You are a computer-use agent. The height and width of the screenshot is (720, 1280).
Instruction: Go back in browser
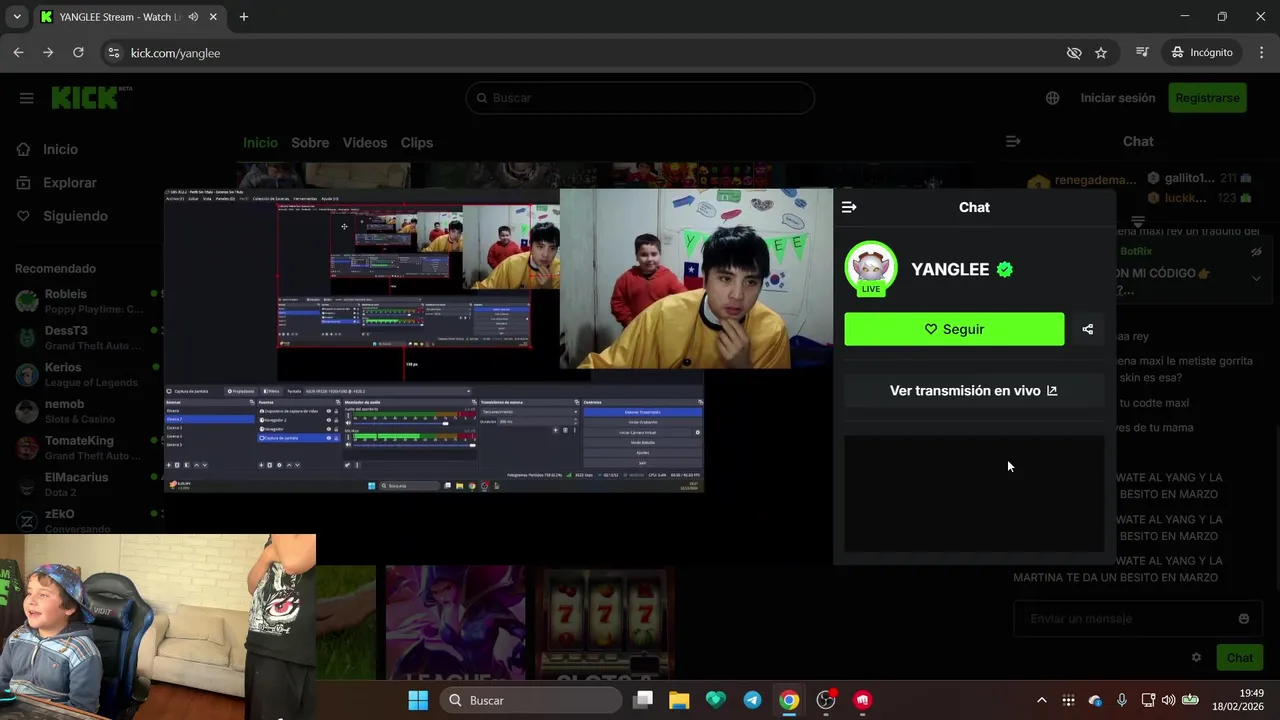18,52
